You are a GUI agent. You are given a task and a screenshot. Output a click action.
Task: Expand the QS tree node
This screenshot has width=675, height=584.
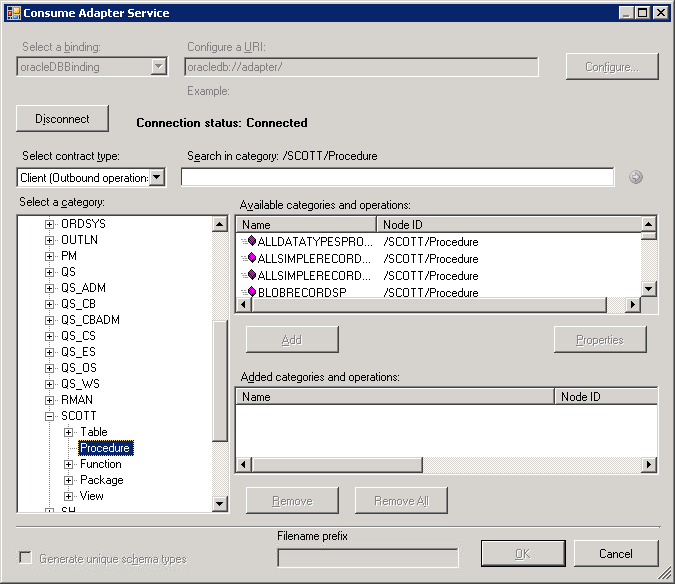50,272
